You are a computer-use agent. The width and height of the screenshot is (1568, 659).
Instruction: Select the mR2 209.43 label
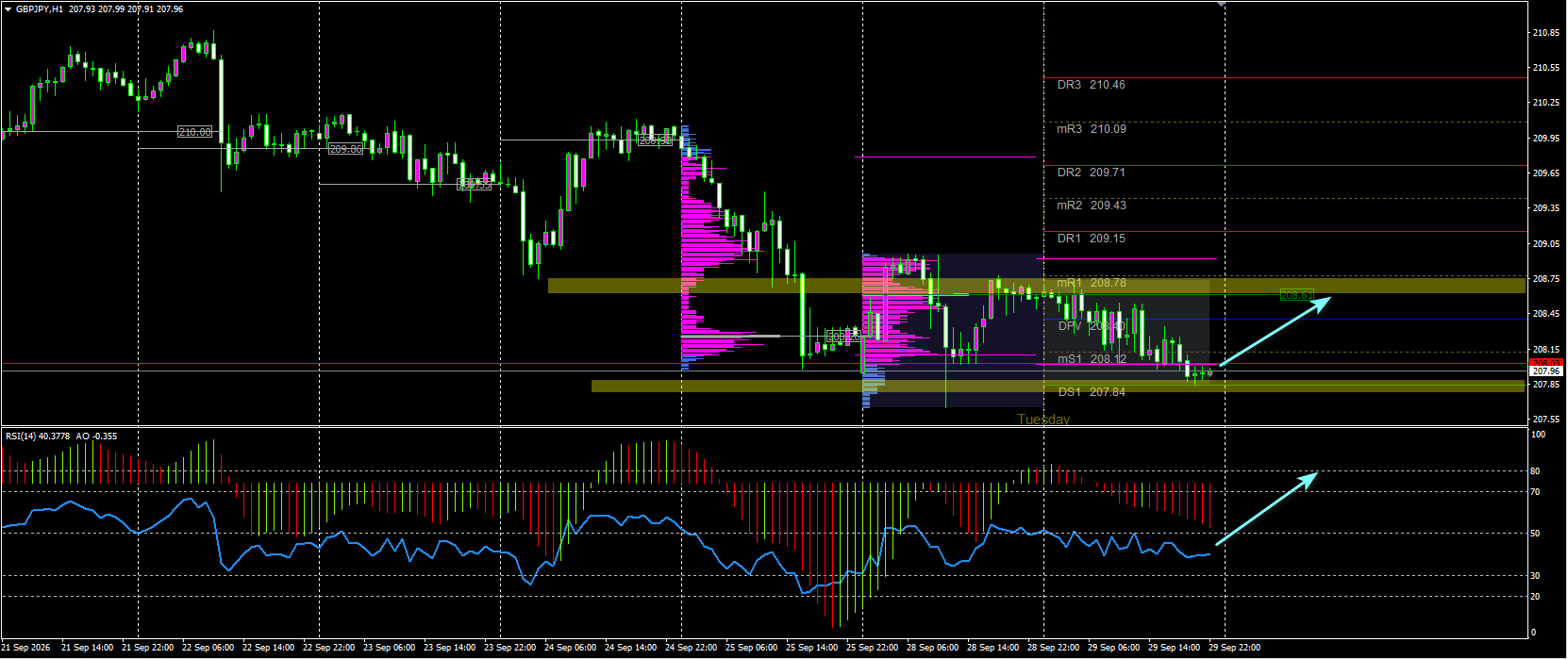coord(1091,206)
